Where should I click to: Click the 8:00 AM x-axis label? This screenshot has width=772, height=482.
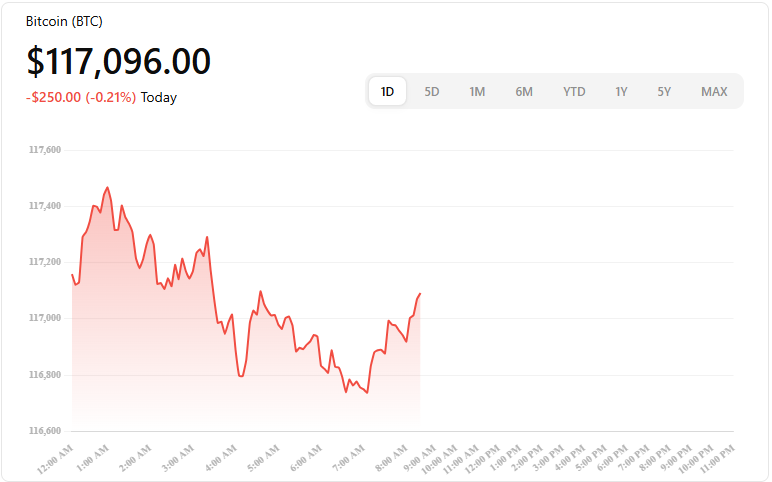click(391, 458)
